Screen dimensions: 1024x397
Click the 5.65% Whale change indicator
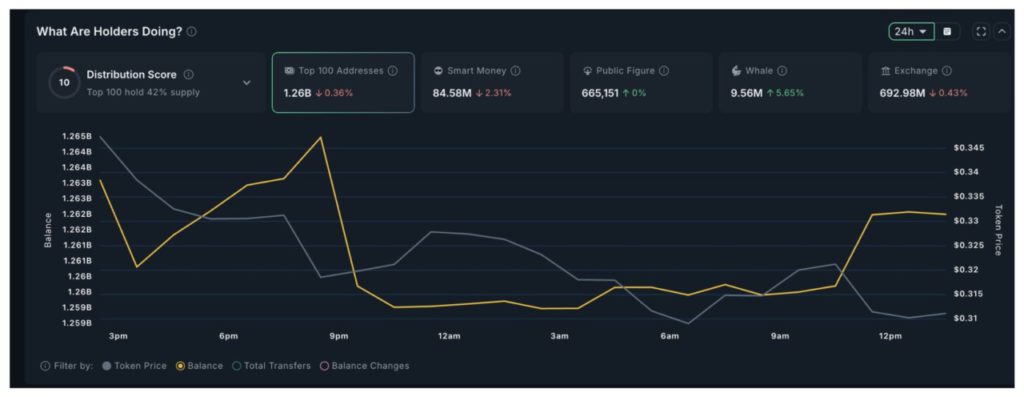pos(786,93)
